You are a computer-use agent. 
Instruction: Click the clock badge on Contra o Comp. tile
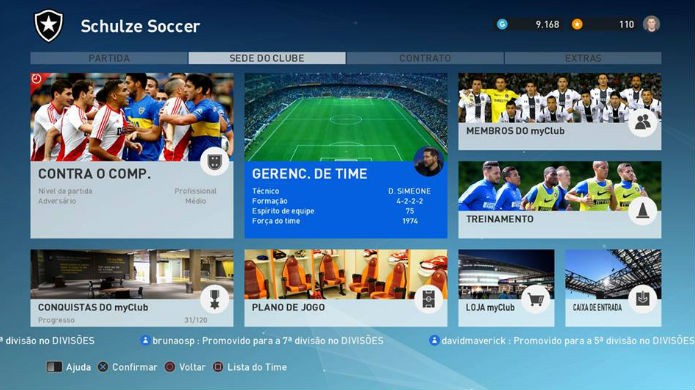[36, 79]
